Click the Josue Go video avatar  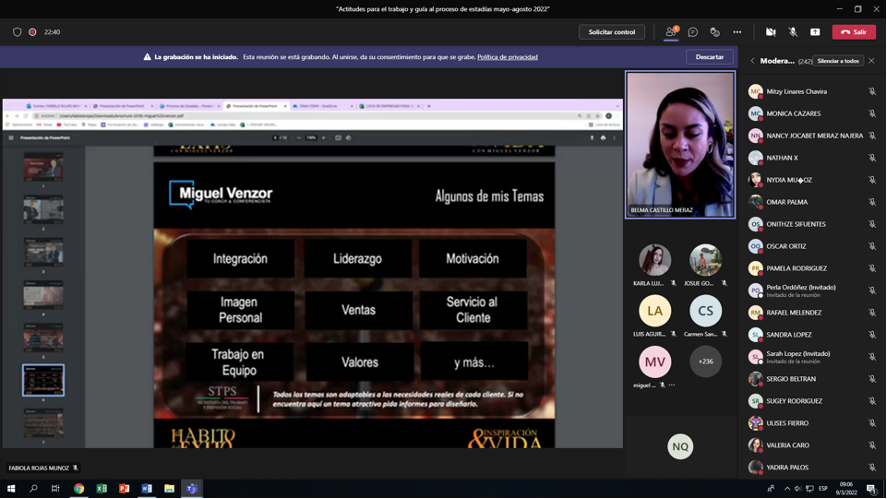coord(705,260)
